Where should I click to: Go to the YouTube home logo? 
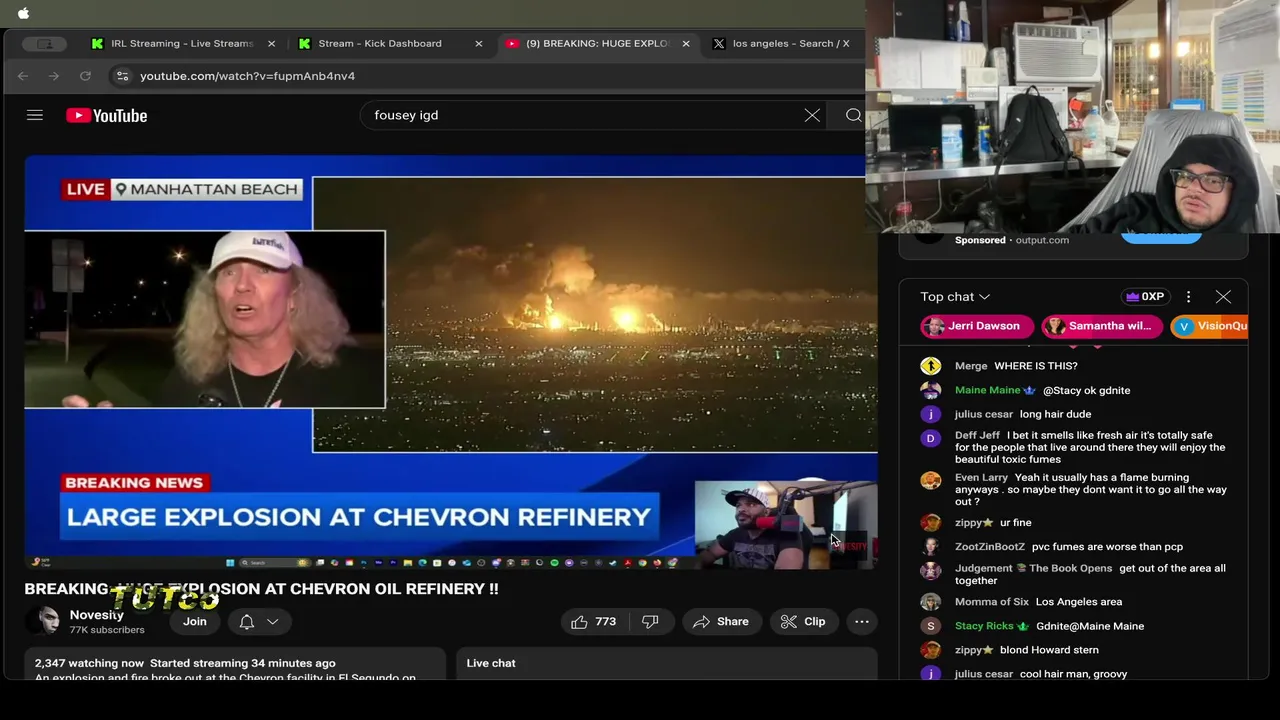tap(107, 116)
